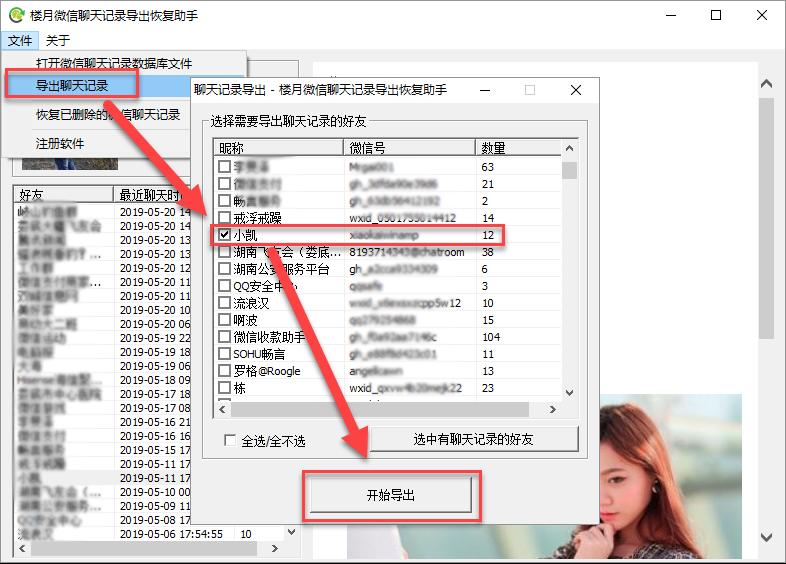Check the 栋 friend checkbox
Screen dimensions: 786x564
coord(225,388)
